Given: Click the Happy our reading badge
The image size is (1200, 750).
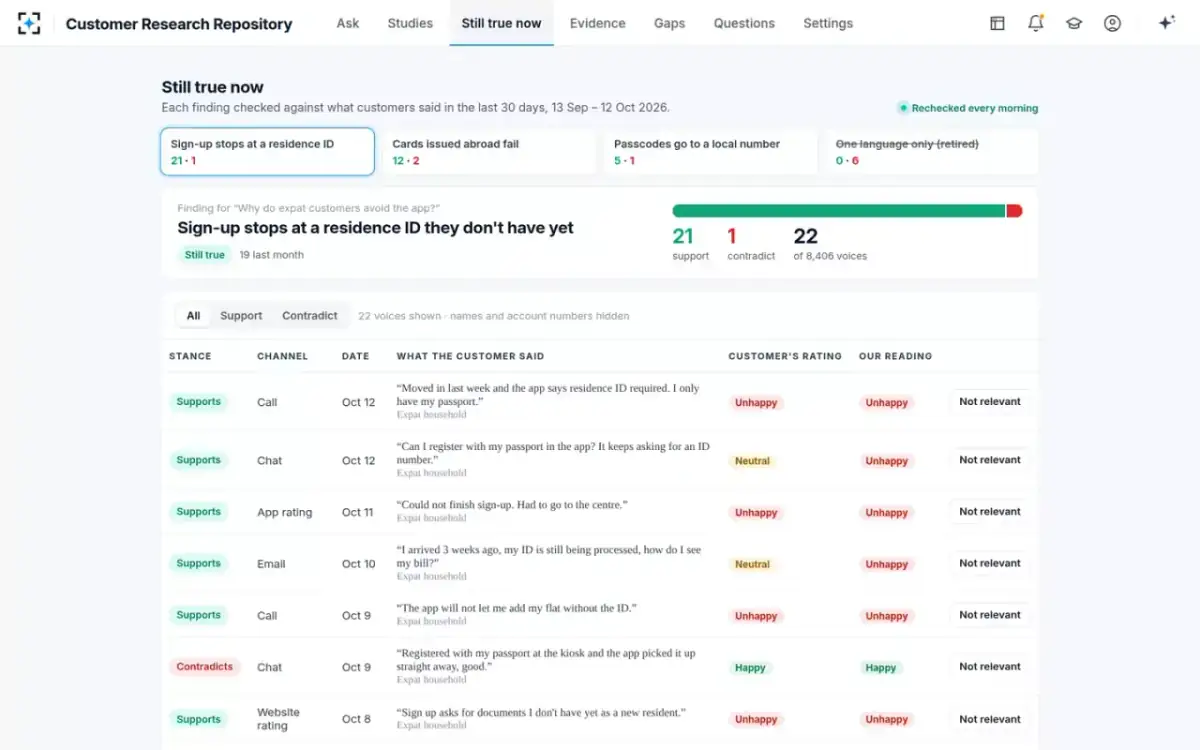Looking at the screenshot, I should point(881,668).
